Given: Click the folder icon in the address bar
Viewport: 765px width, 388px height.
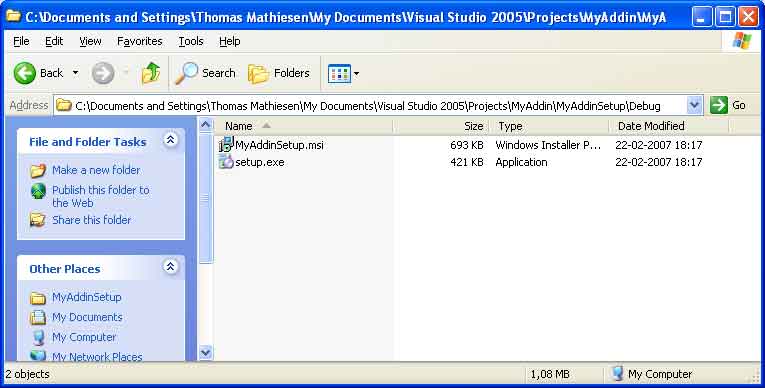Looking at the screenshot, I should [x=63, y=105].
